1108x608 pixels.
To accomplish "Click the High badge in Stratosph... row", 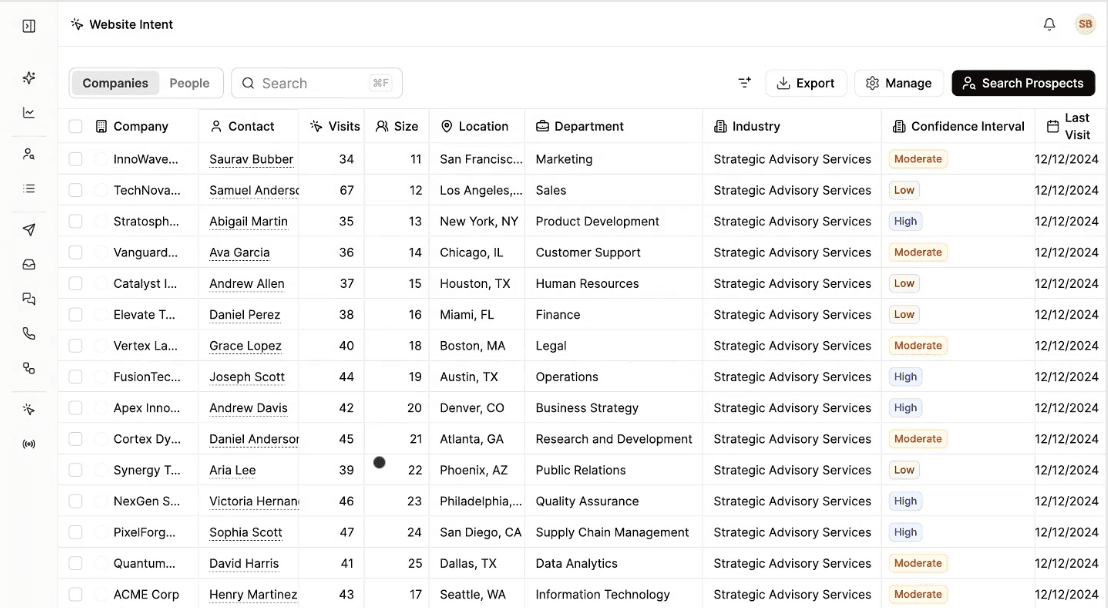I will pos(905,221).
